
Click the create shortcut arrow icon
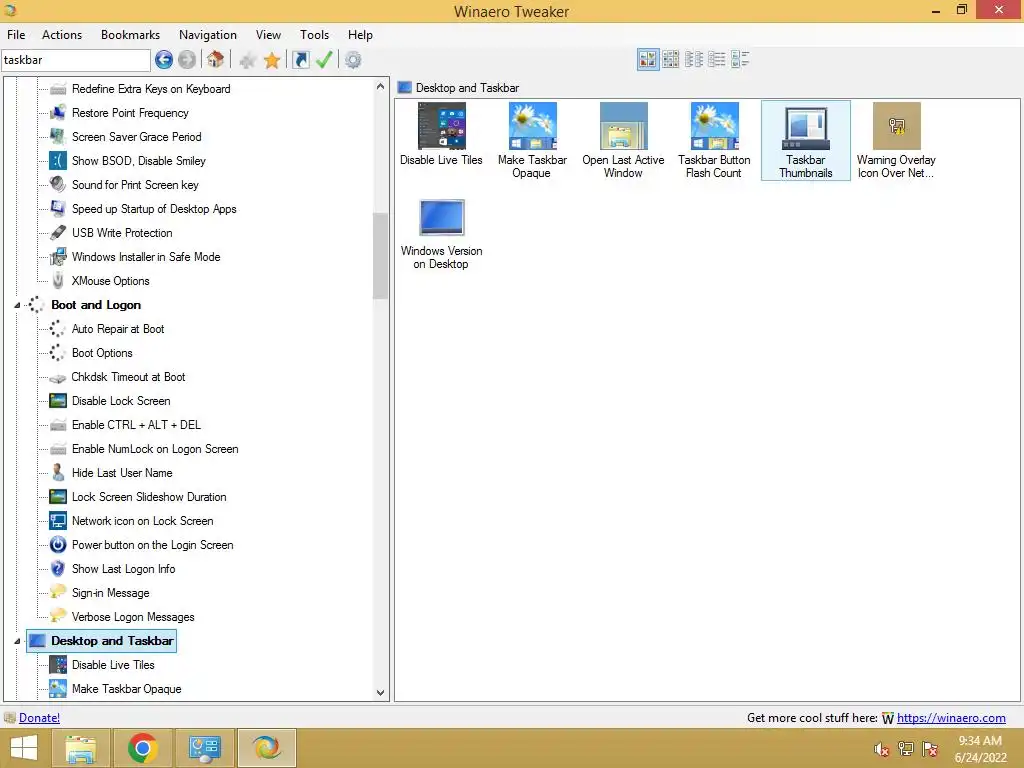[x=300, y=60]
